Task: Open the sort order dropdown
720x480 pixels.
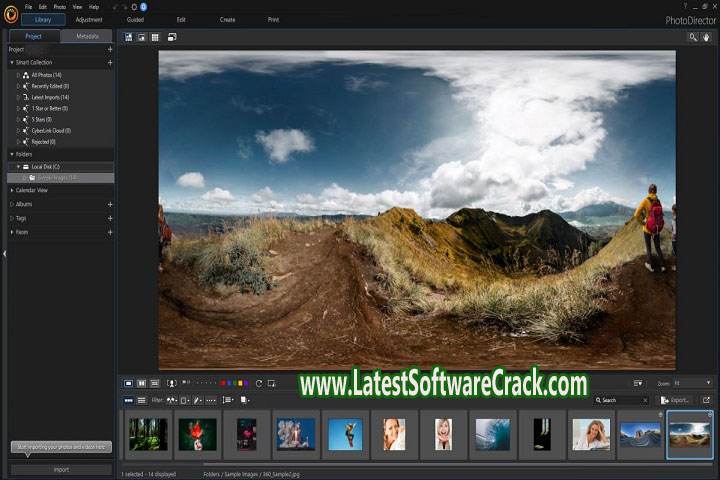Action: [228, 400]
